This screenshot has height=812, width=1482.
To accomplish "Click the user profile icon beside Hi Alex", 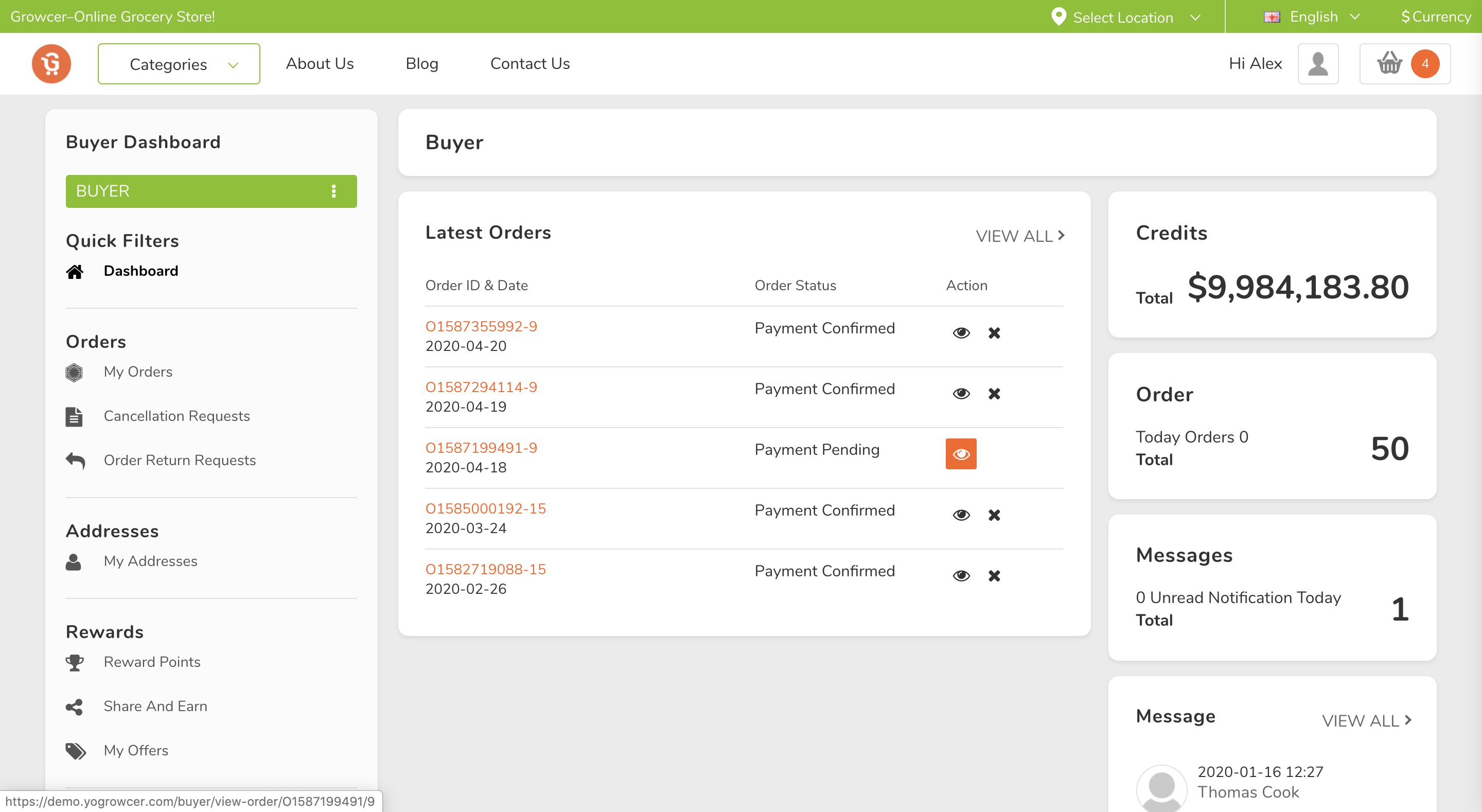I will [1318, 63].
